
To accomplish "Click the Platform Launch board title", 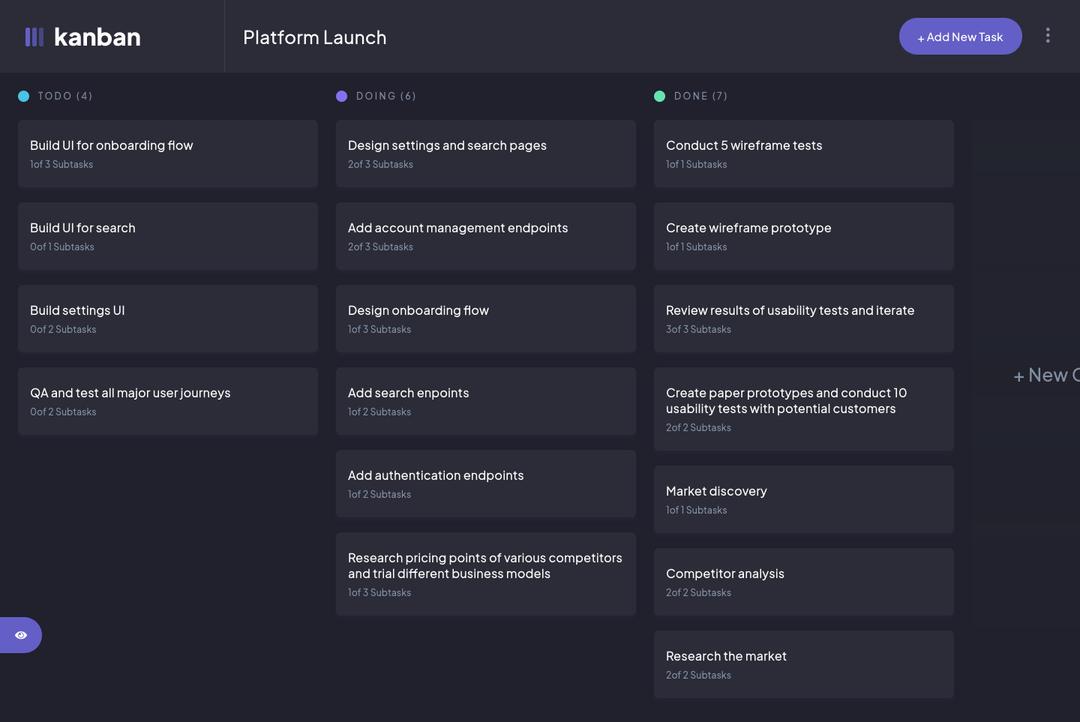I will (x=315, y=37).
